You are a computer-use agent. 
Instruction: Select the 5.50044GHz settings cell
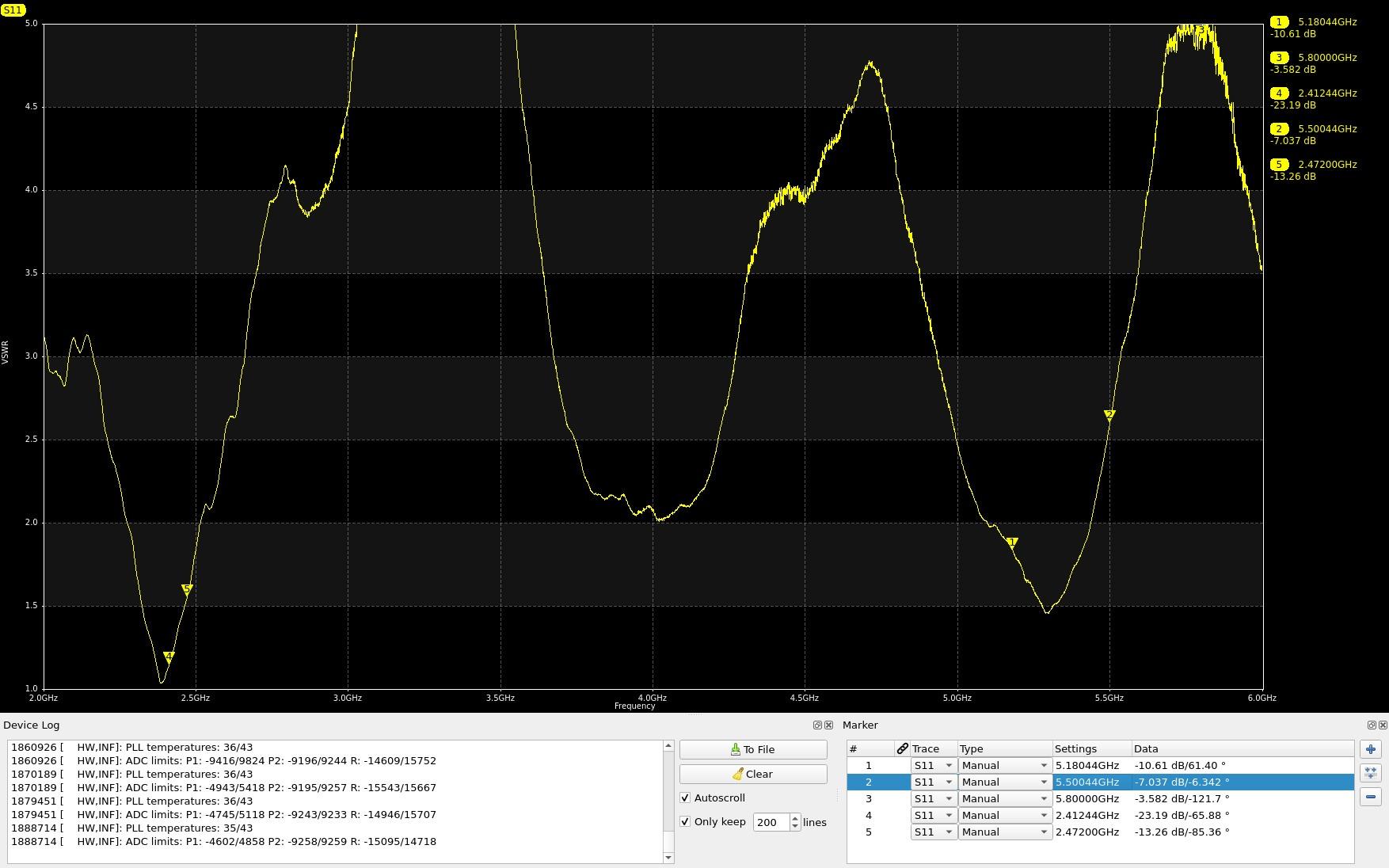click(x=1092, y=782)
